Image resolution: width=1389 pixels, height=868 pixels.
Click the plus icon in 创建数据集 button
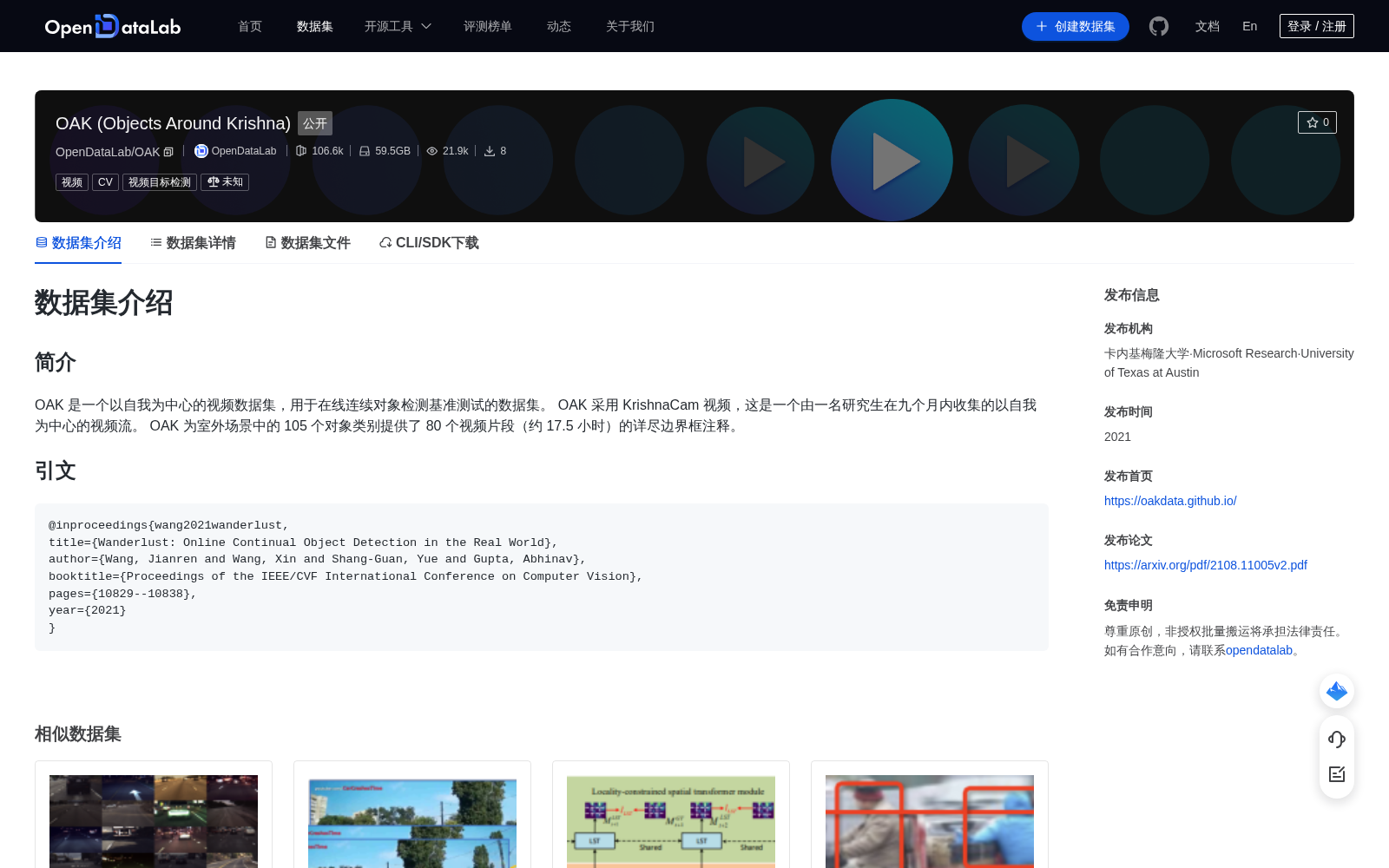pyautogui.click(x=1042, y=27)
